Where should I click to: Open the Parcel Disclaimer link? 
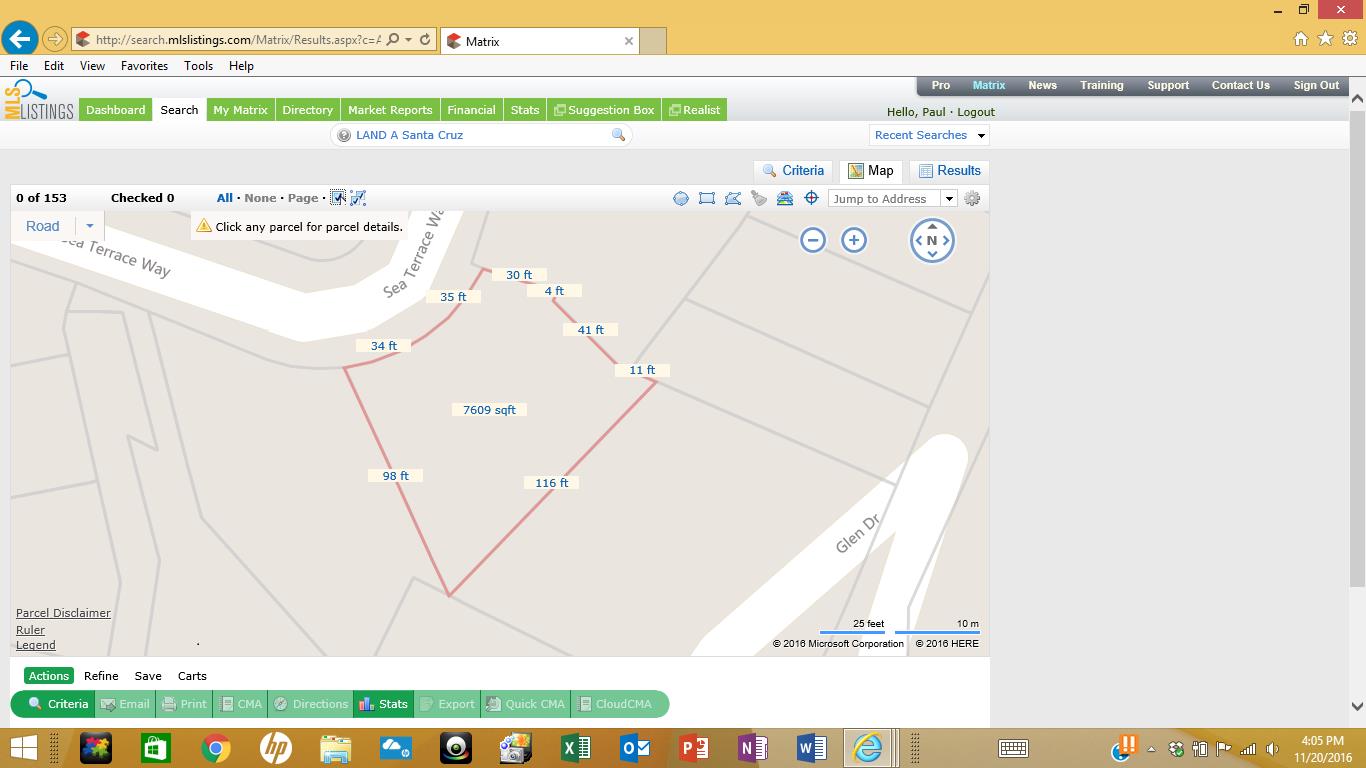(63, 613)
